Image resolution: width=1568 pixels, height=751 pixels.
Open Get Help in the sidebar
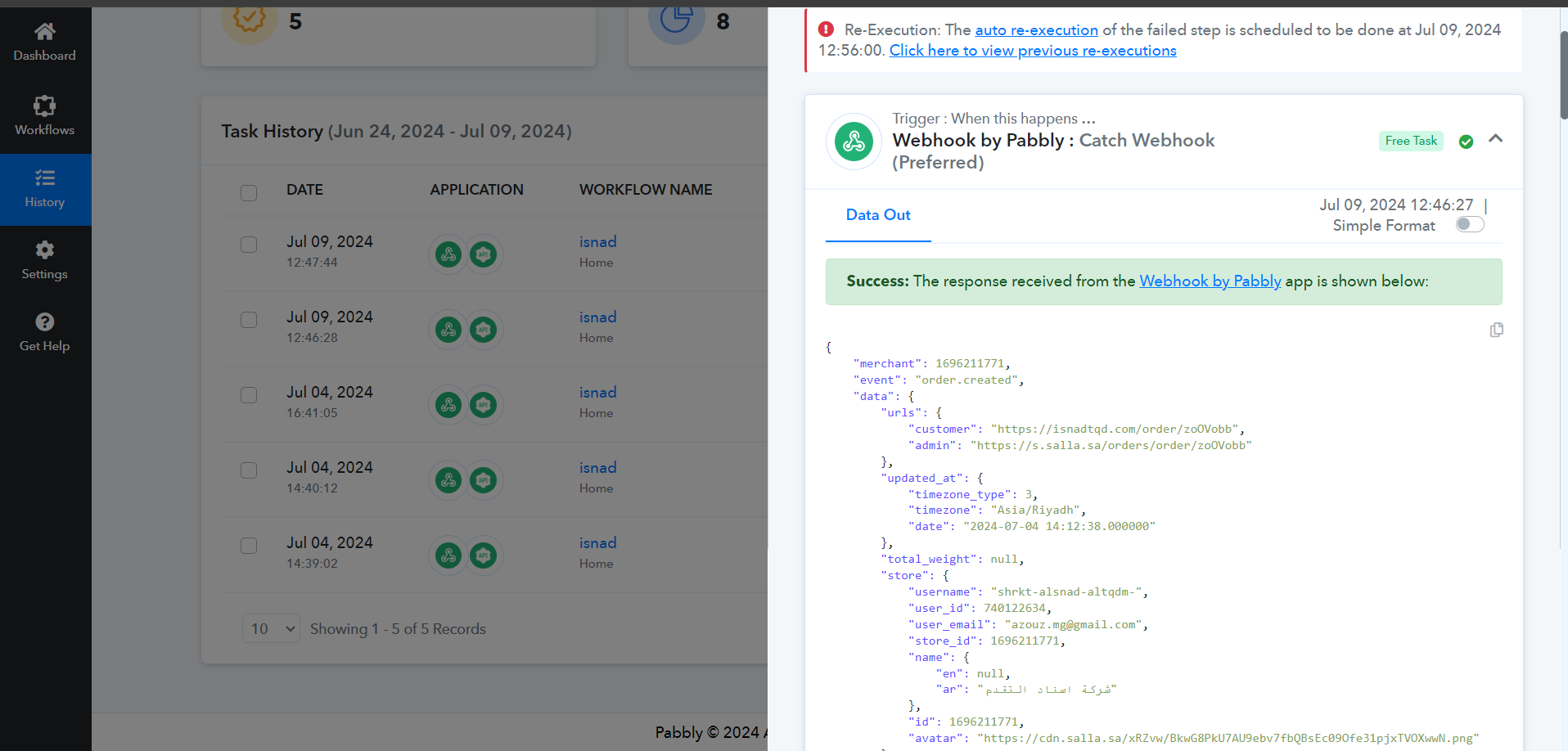[x=45, y=333]
